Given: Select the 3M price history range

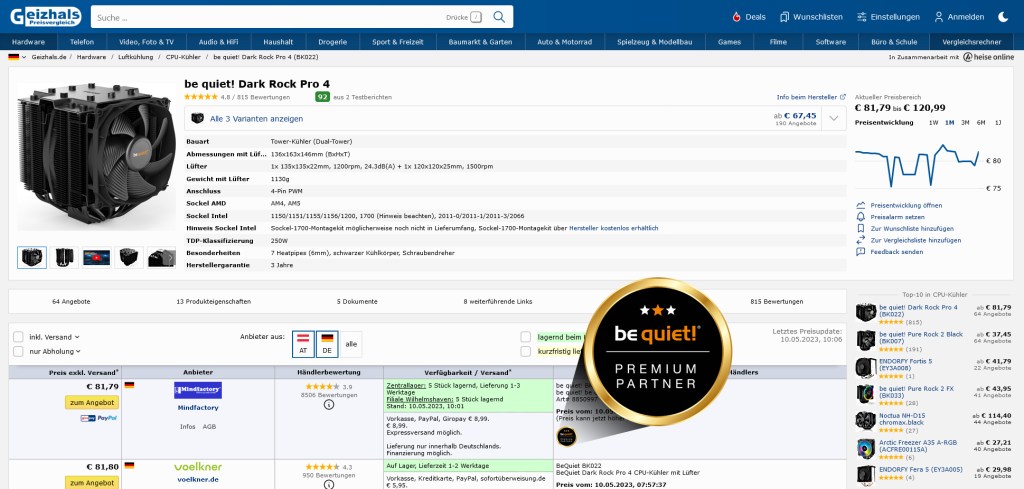Looking at the screenshot, I should pos(965,122).
